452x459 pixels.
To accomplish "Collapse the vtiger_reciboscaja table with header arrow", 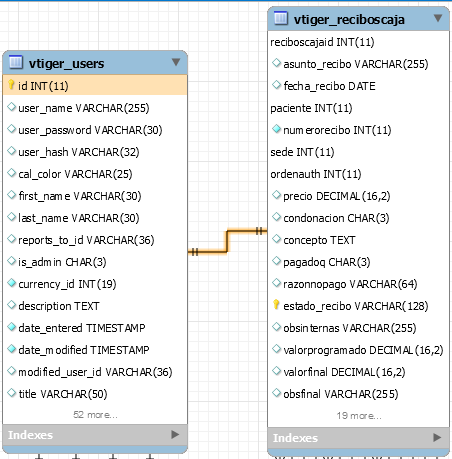I will [438, 18].
